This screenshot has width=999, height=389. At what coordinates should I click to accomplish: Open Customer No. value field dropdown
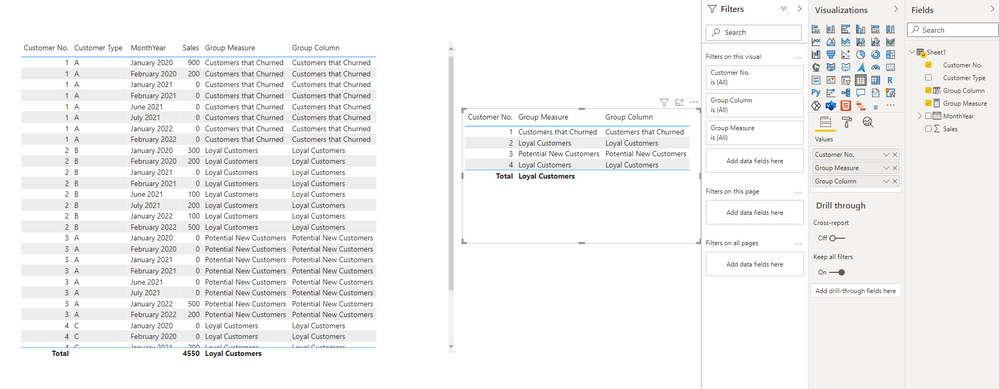tap(886, 155)
